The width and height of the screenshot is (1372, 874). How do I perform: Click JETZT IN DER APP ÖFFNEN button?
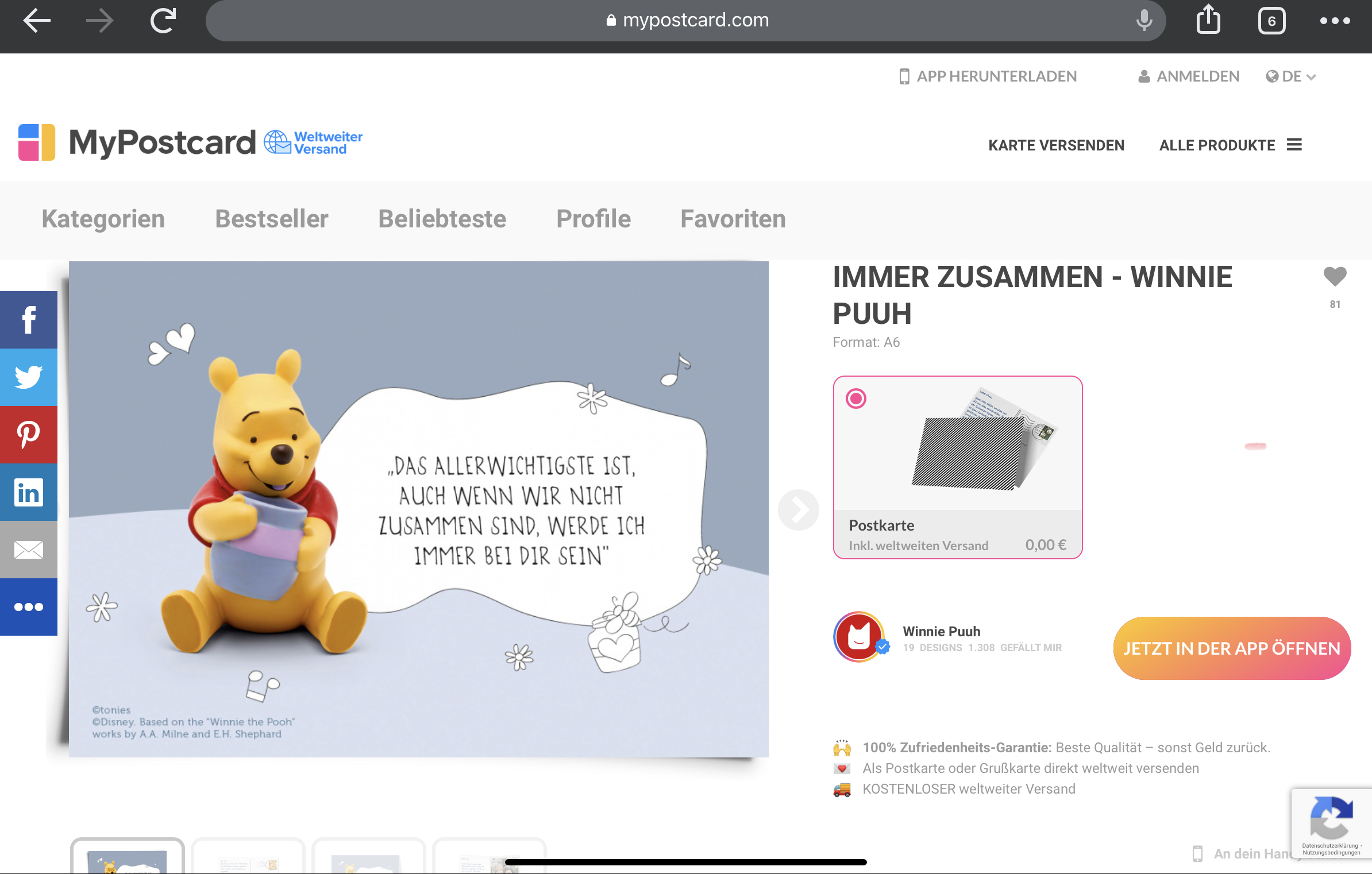point(1232,648)
